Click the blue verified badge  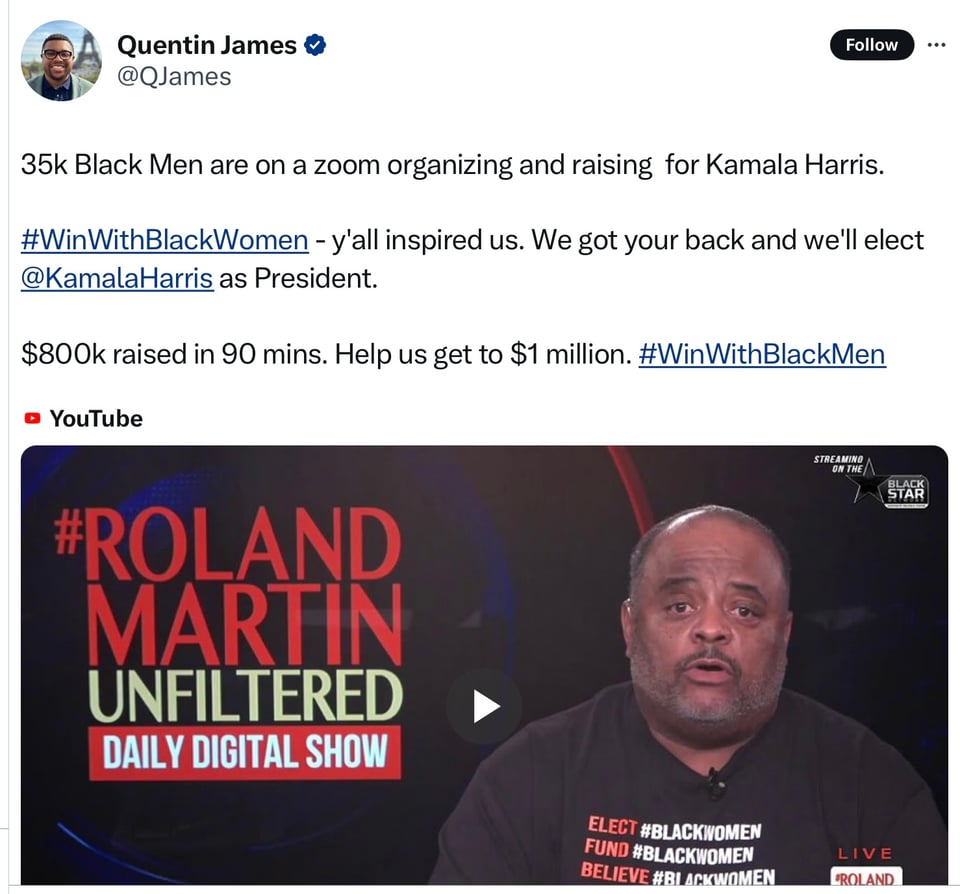tap(315, 45)
